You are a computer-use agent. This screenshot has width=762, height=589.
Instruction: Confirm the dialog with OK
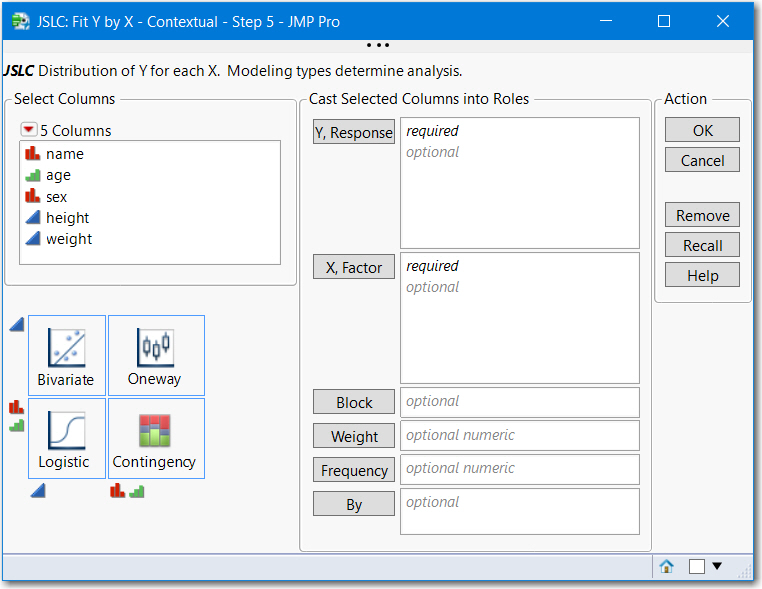tap(702, 130)
